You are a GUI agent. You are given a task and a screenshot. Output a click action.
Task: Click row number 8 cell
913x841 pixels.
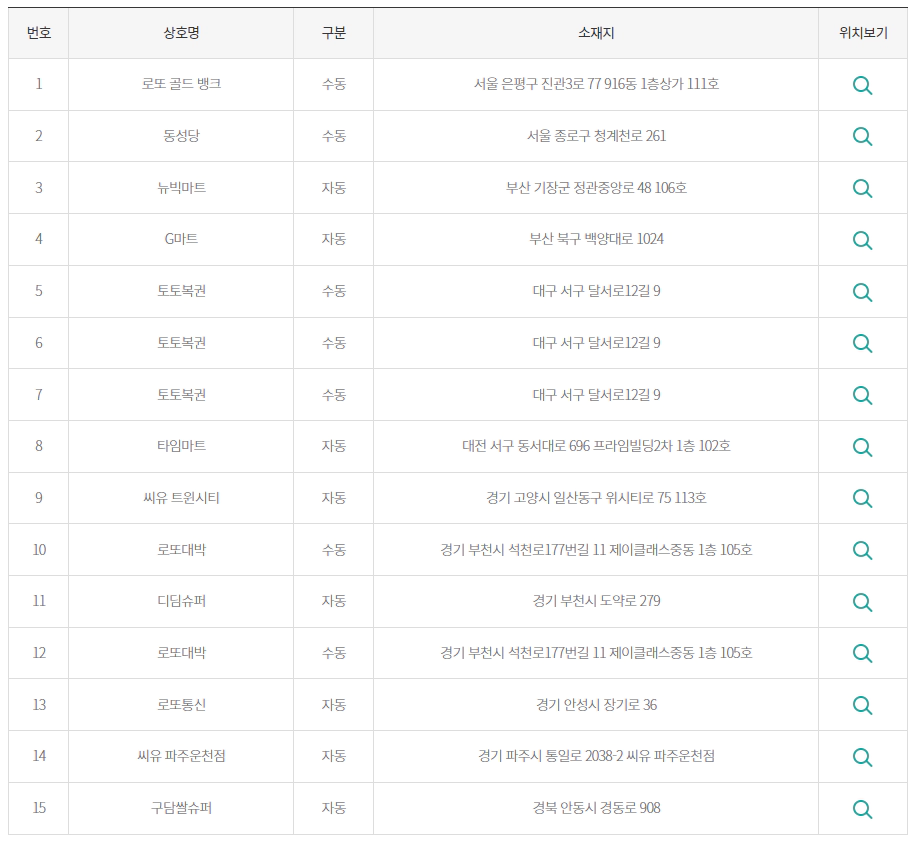(x=39, y=446)
